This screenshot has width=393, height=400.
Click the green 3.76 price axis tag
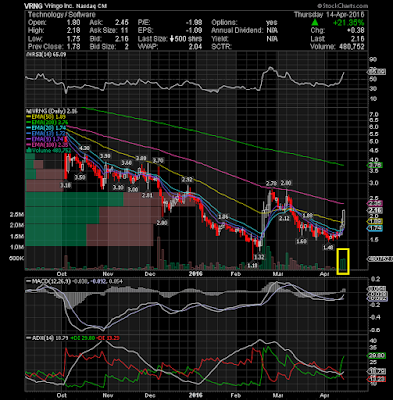[x=375, y=165]
